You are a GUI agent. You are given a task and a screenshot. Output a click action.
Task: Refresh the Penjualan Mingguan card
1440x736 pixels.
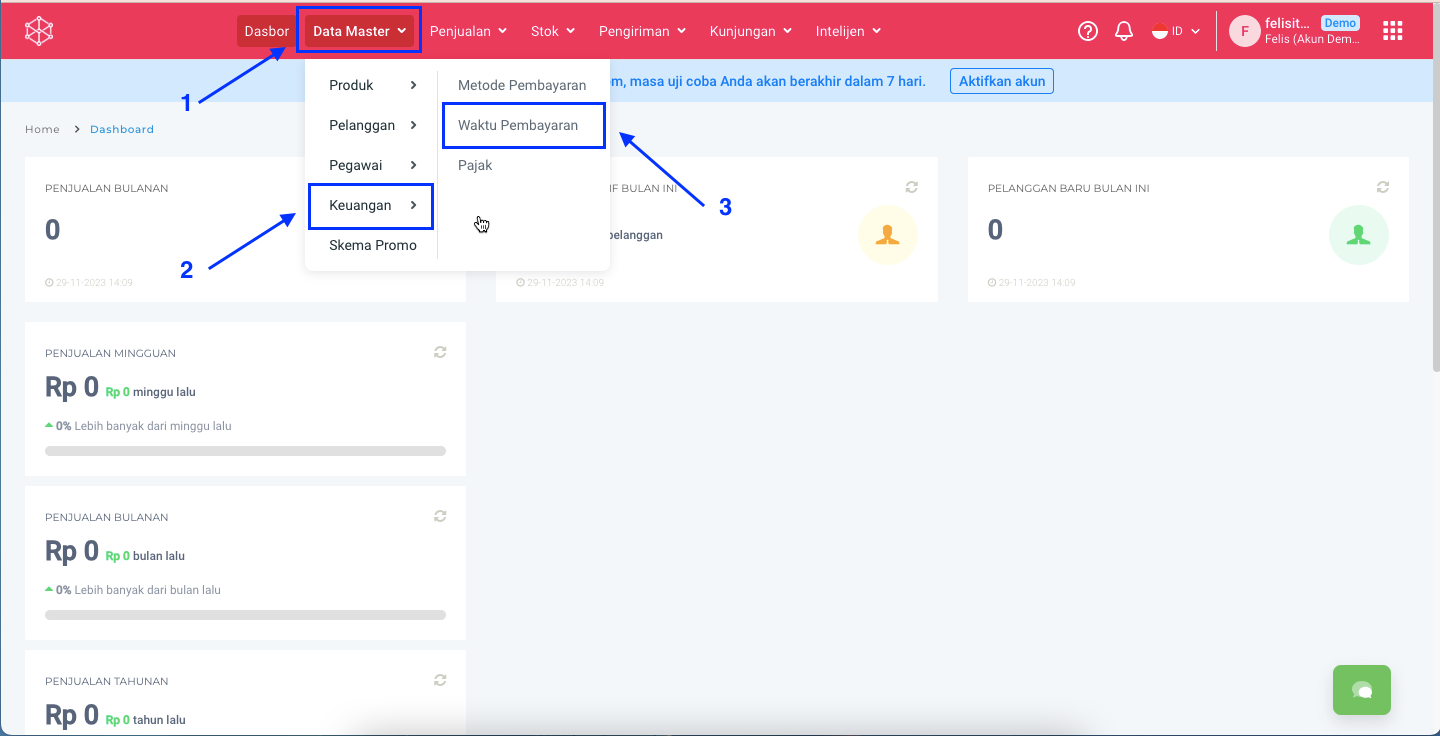coord(440,352)
